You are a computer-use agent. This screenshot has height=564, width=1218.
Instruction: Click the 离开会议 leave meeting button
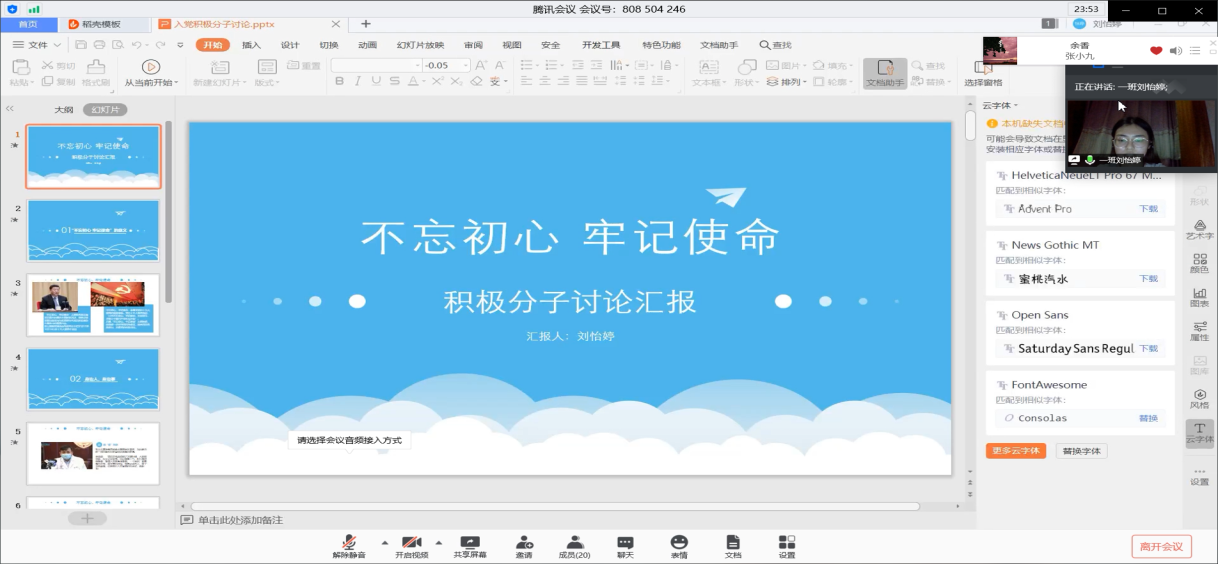1161,546
